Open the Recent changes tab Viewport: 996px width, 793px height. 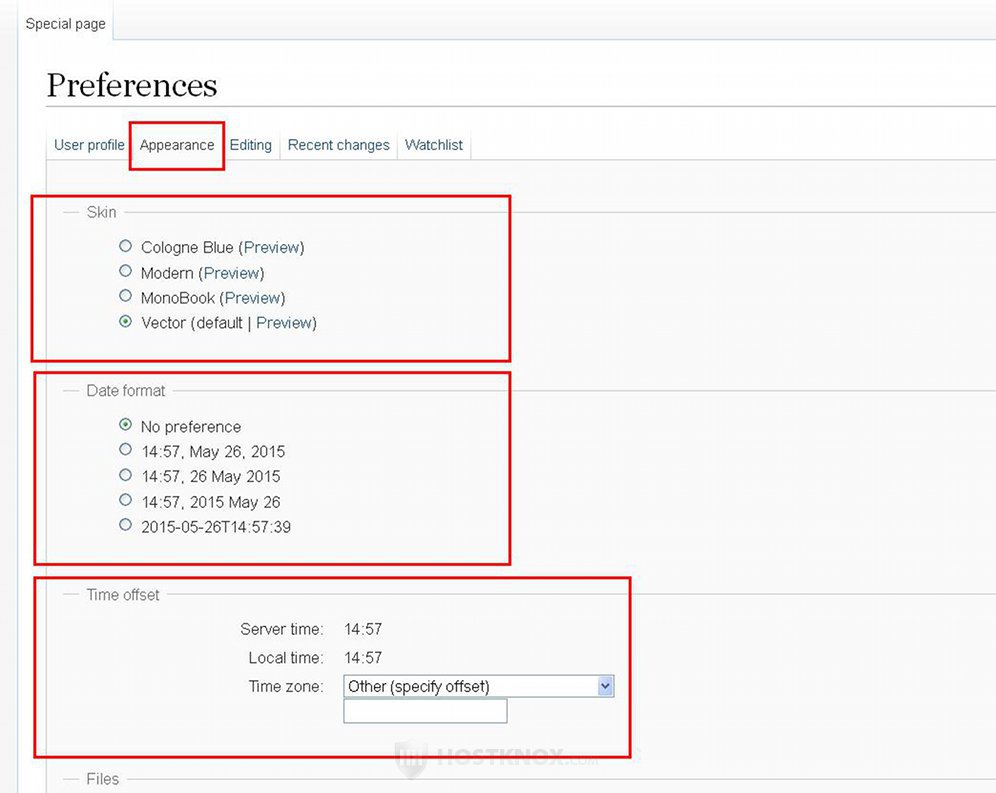[x=339, y=145]
